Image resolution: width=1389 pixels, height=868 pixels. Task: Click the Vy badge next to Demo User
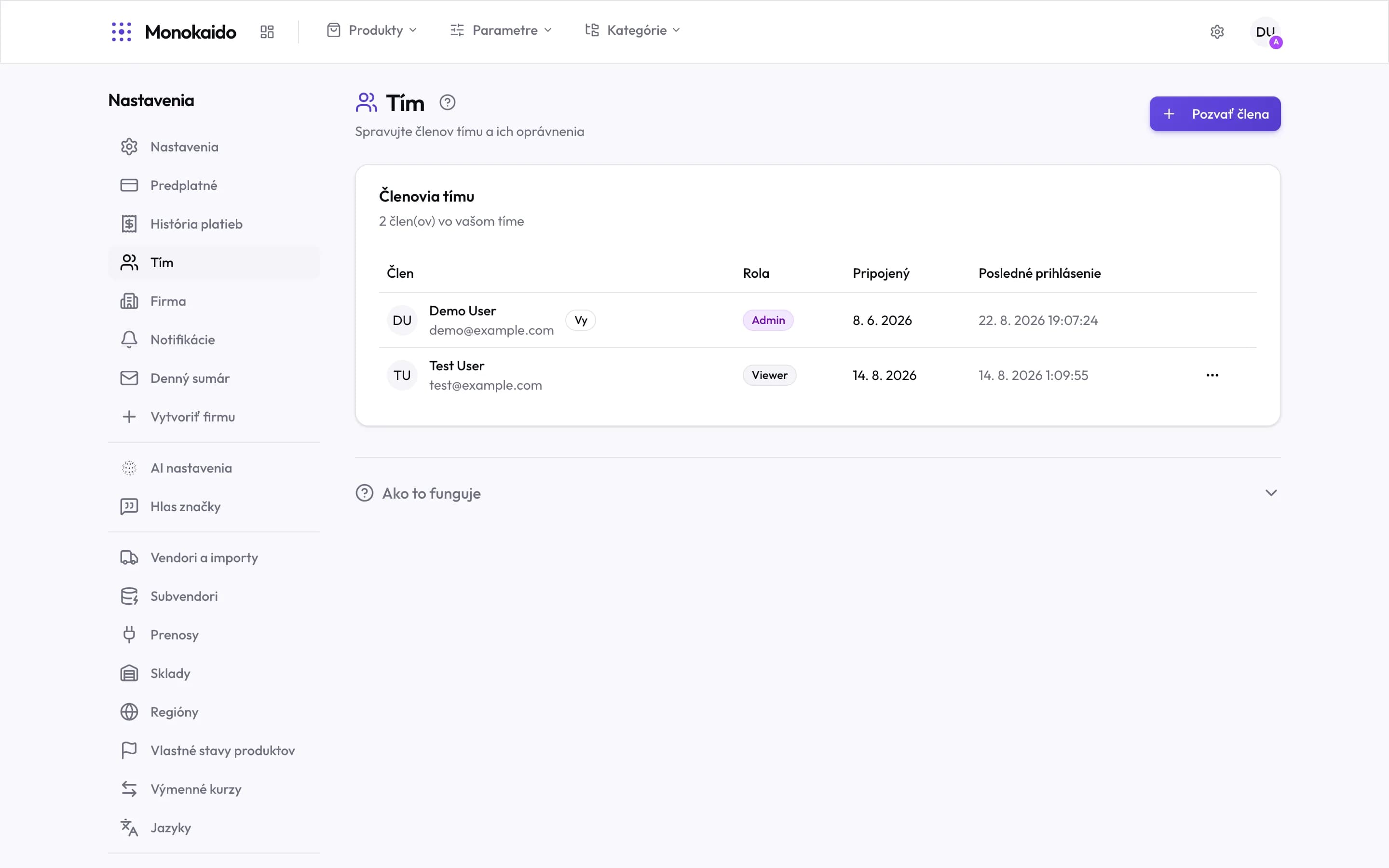coord(580,320)
